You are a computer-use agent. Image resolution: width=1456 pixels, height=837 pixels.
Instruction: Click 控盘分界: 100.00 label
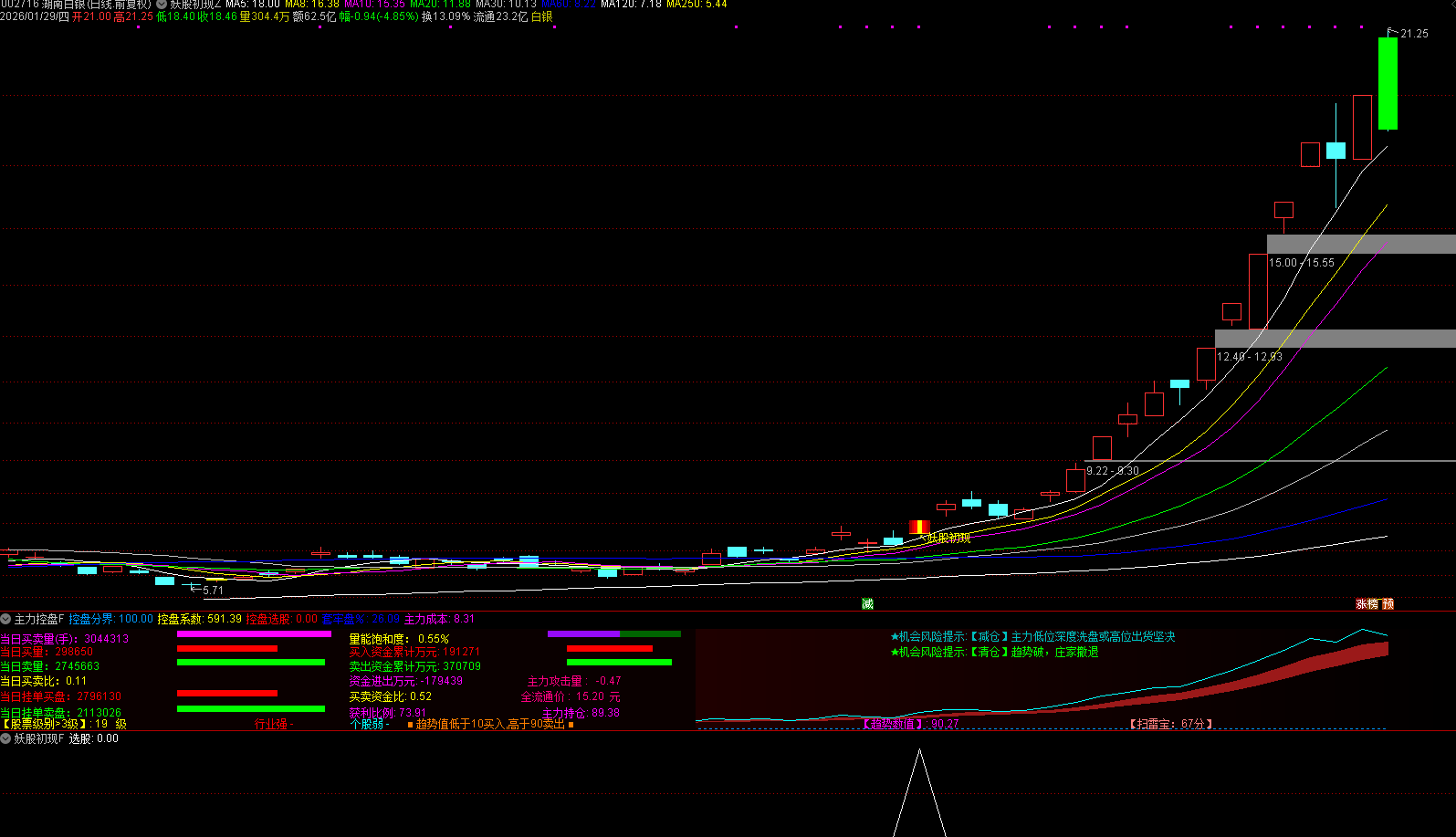click(x=111, y=619)
